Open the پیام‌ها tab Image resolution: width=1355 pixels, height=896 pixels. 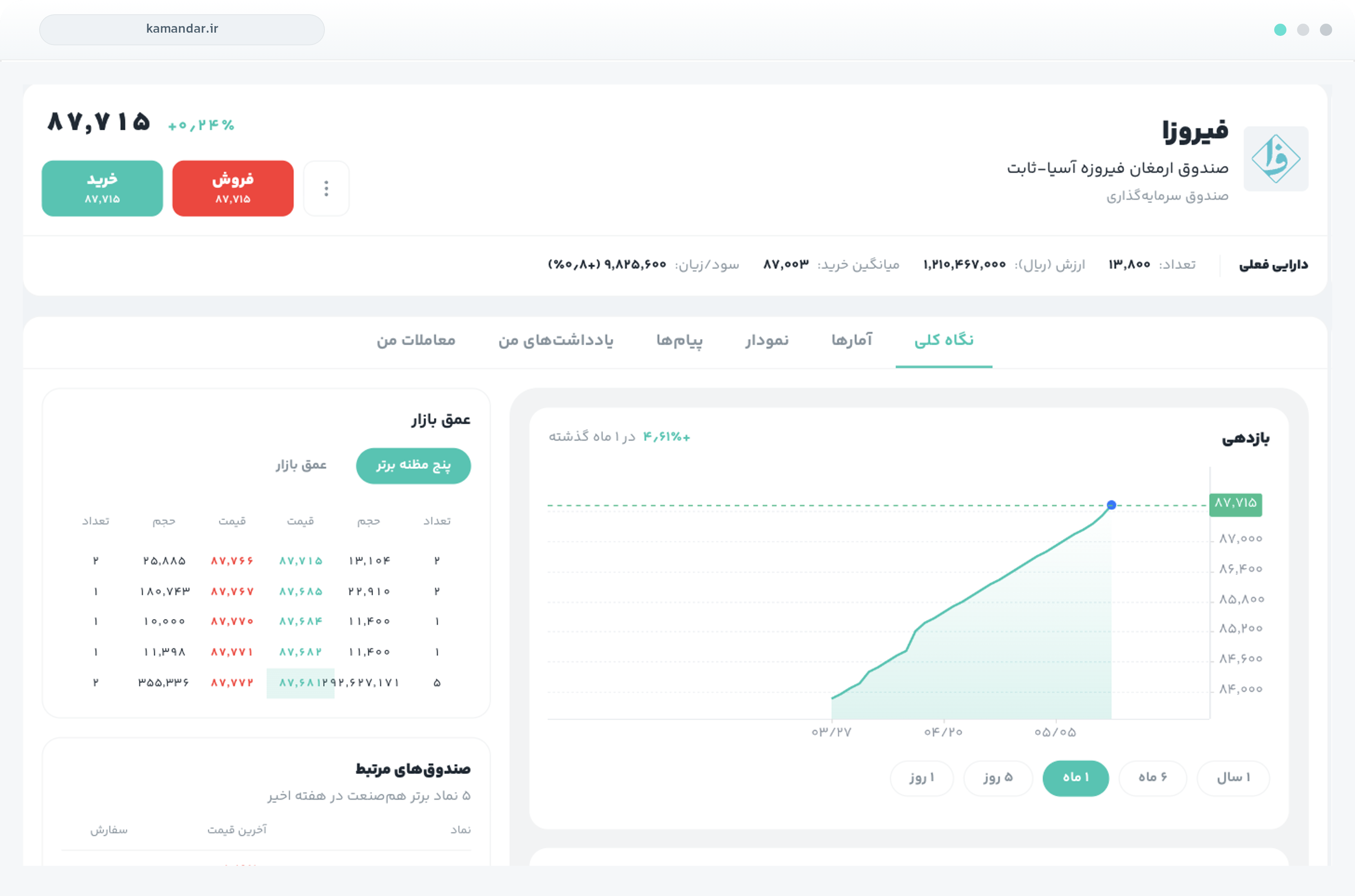(x=679, y=341)
